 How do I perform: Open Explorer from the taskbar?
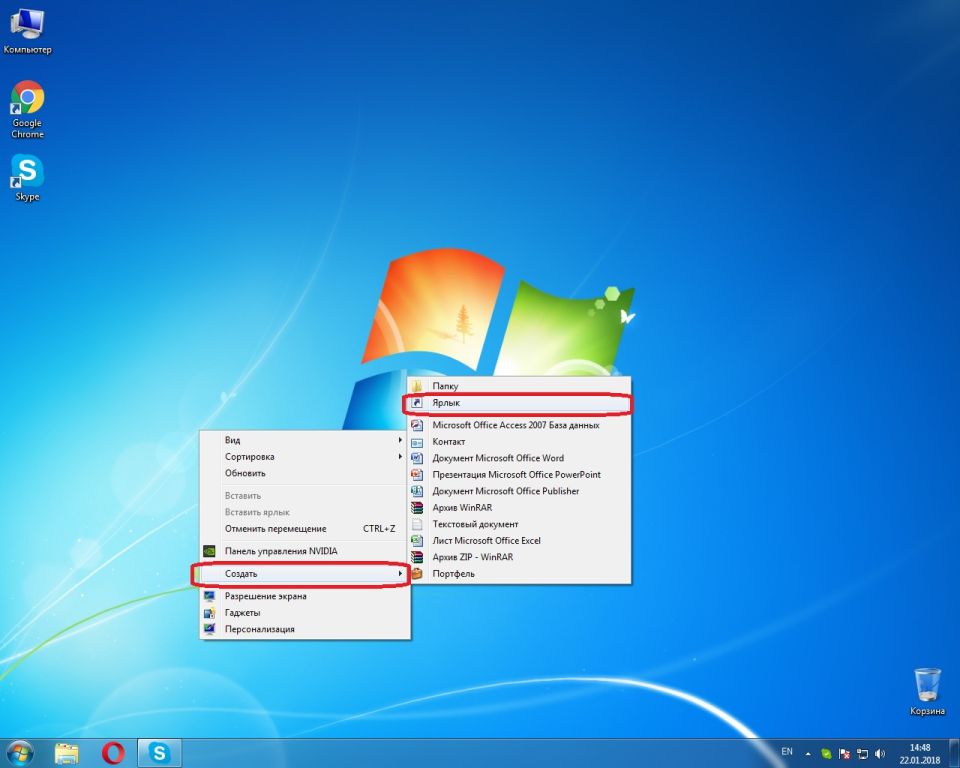(67, 753)
